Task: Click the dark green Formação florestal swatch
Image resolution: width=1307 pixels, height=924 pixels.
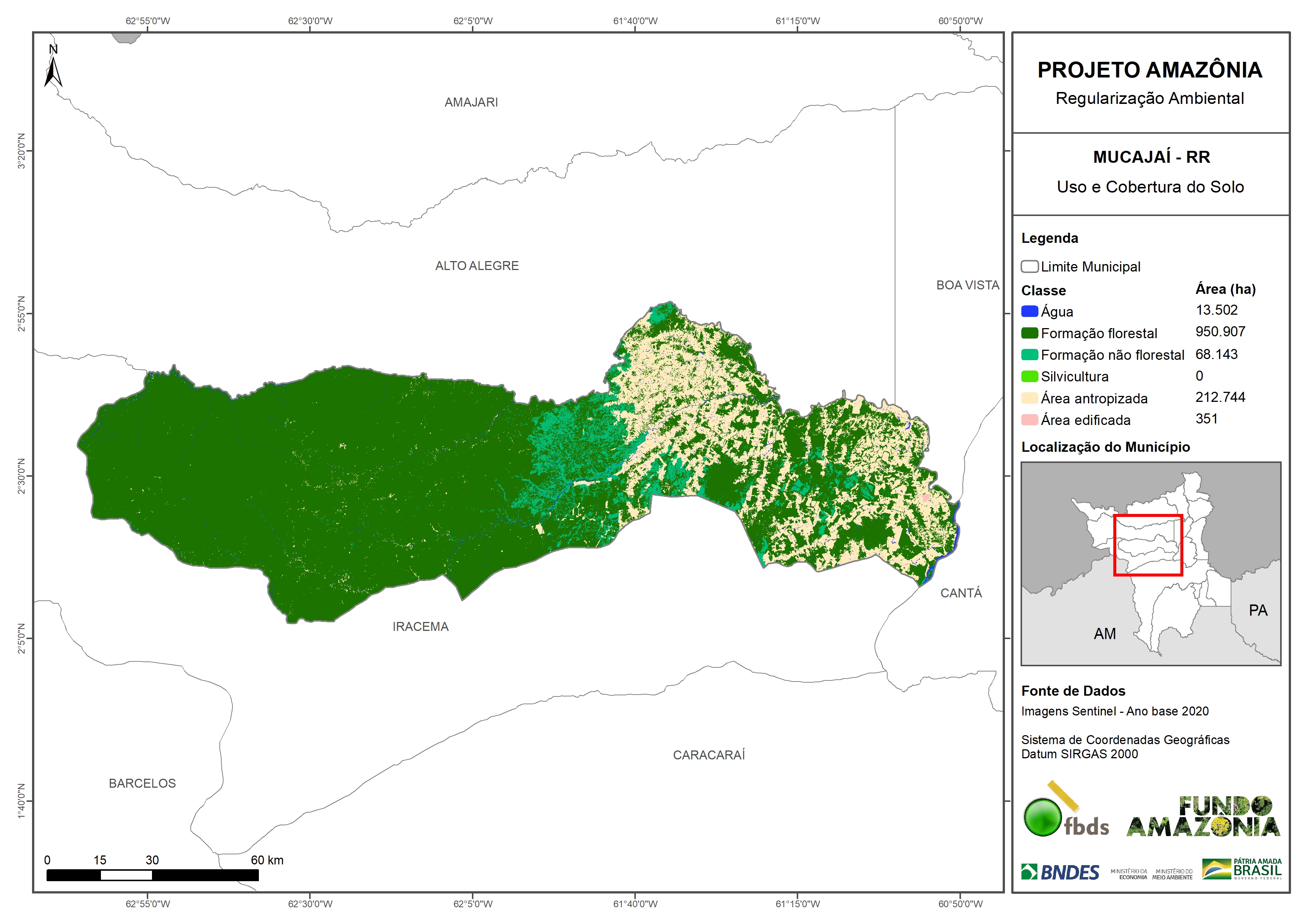Action: click(x=1029, y=333)
